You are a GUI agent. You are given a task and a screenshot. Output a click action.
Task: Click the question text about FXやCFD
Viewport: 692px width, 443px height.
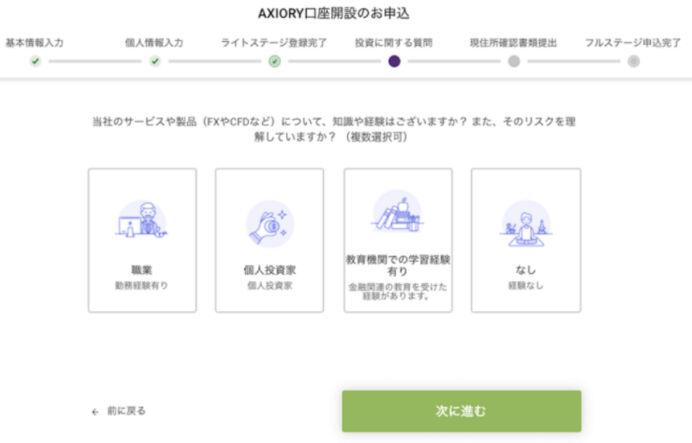[x=334, y=129]
